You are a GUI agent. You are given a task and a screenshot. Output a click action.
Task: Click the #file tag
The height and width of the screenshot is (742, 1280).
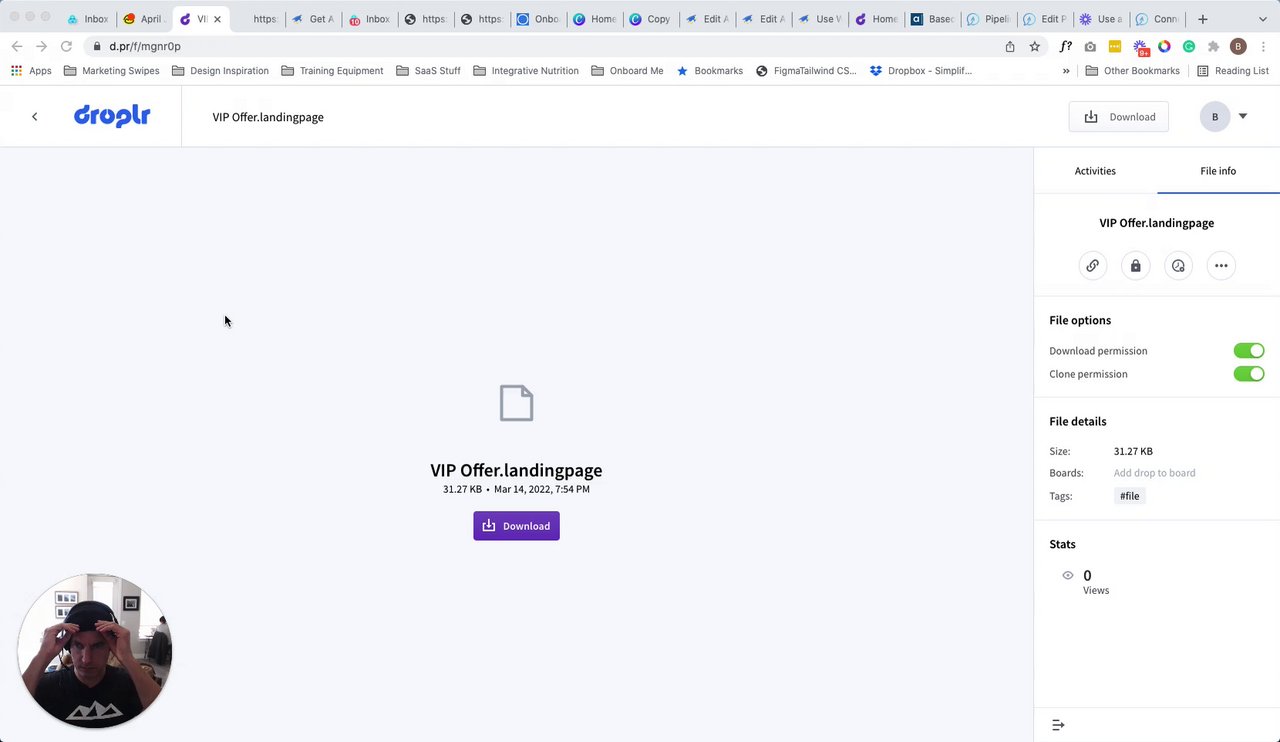pyautogui.click(x=1129, y=496)
